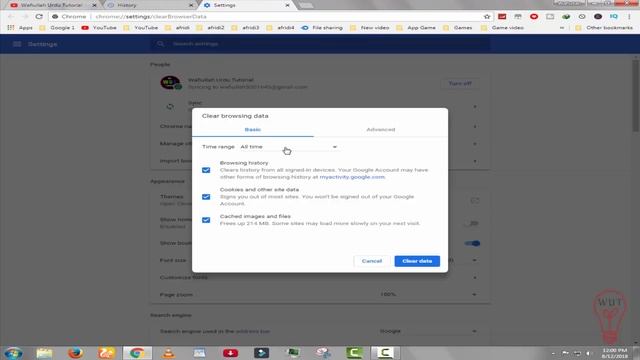Open the Chrome three-dot menu

point(629,17)
